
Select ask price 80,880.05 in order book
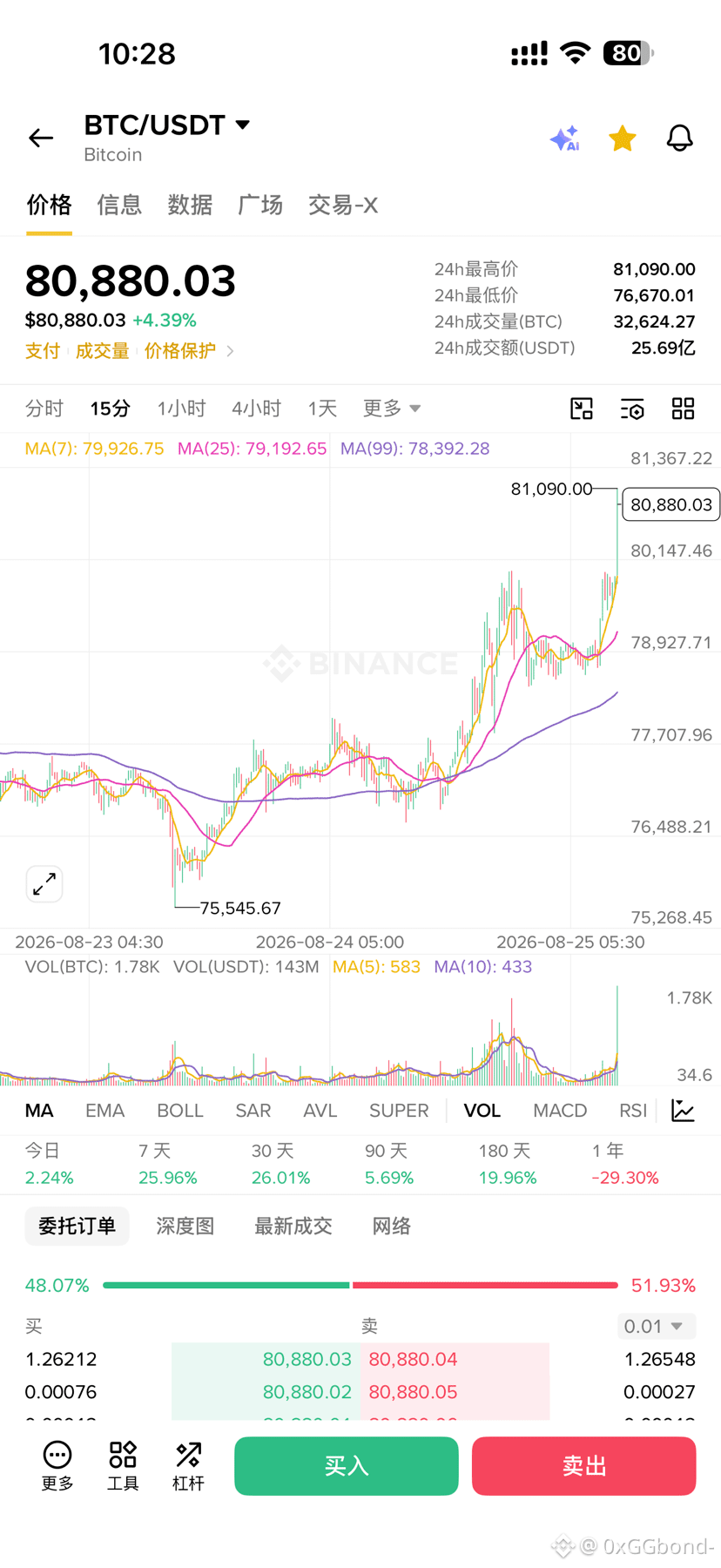pos(414,1392)
